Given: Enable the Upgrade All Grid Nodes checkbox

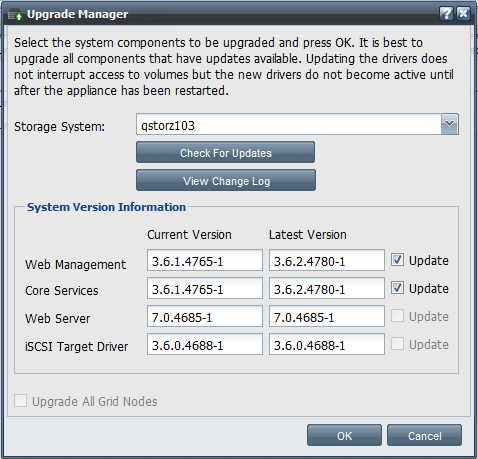Looking at the screenshot, I should [20, 401].
